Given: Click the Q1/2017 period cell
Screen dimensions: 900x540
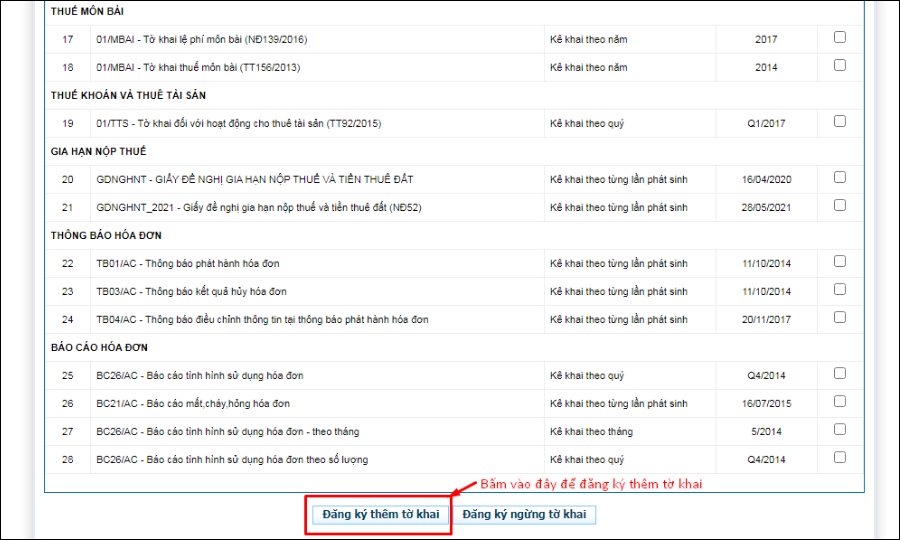Looking at the screenshot, I should [x=766, y=124].
